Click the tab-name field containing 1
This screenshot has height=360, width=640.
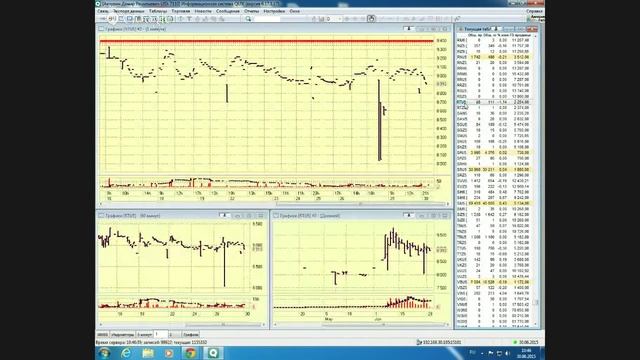pyautogui.click(x=160, y=335)
